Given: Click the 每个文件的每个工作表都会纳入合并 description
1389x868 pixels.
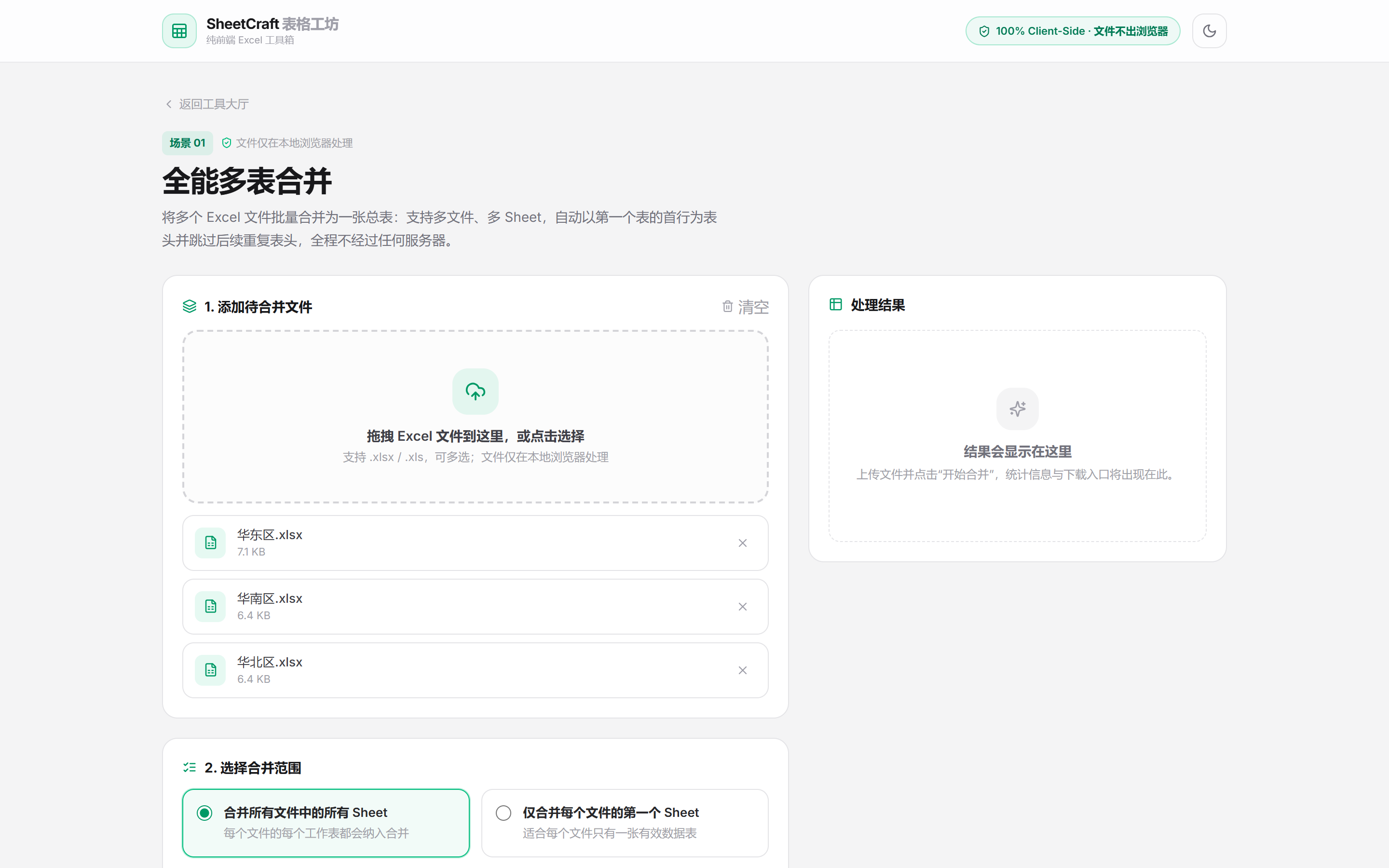Looking at the screenshot, I should [316, 833].
